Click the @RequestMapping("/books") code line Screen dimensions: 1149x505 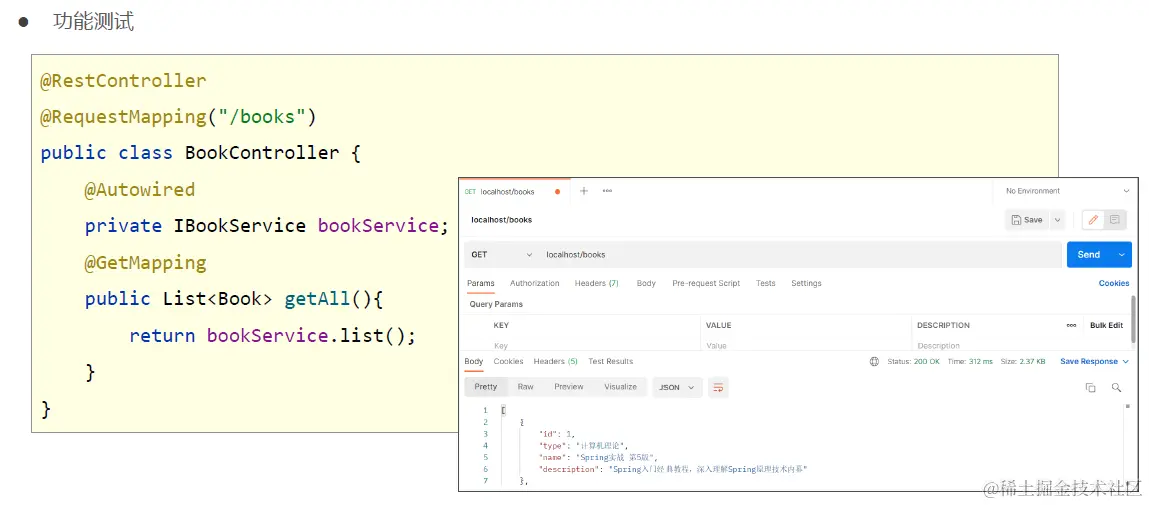[177, 117]
